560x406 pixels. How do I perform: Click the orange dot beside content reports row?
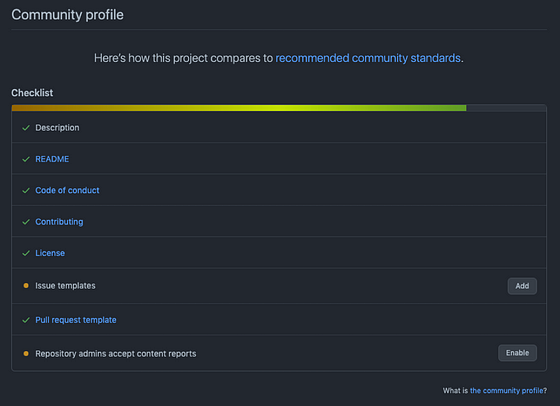coord(26,354)
